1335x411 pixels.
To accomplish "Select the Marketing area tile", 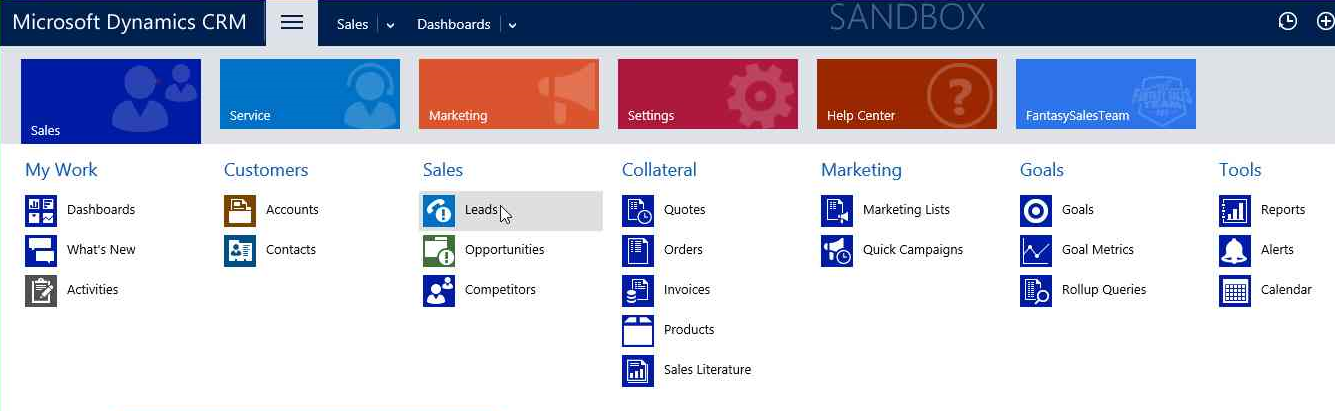I will coord(508,94).
